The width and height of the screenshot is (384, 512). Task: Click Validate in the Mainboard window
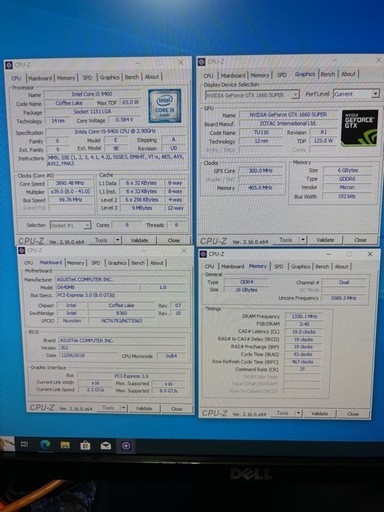pos(144,408)
